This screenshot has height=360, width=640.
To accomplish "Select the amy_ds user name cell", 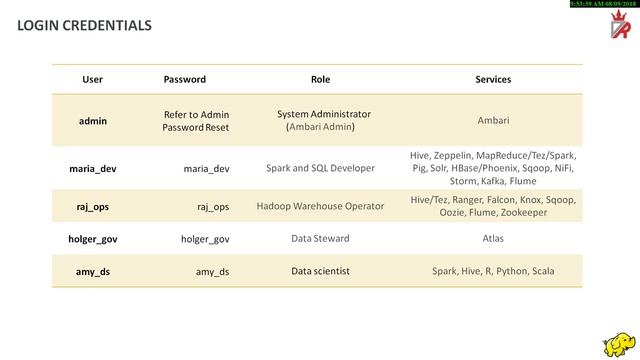I will [93, 272].
